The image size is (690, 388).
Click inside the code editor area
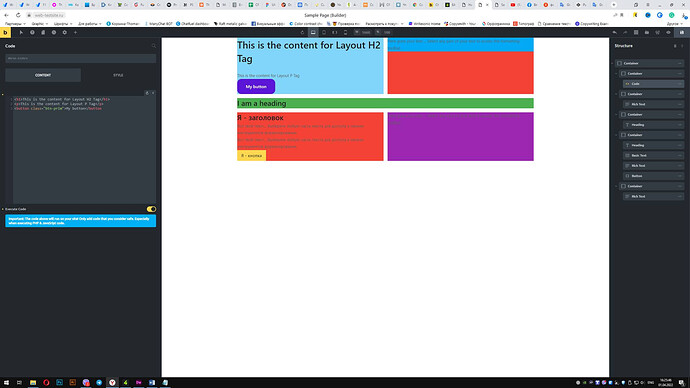[84, 150]
